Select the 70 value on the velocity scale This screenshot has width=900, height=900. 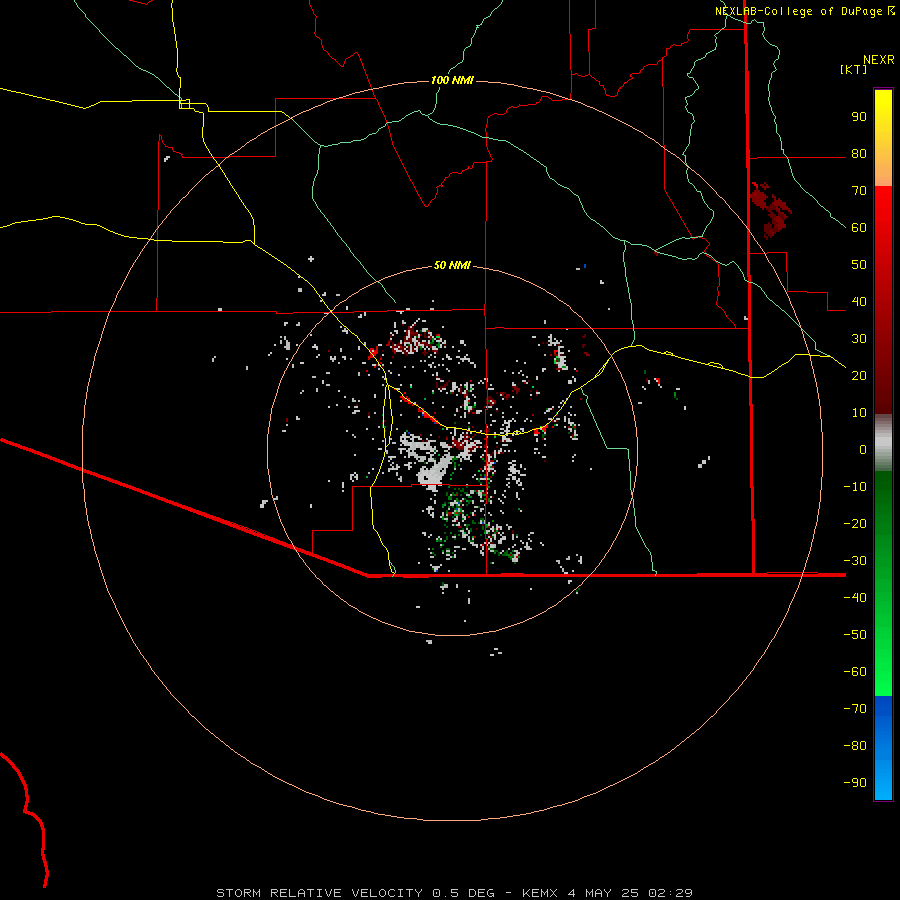click(x=859, y=191)
